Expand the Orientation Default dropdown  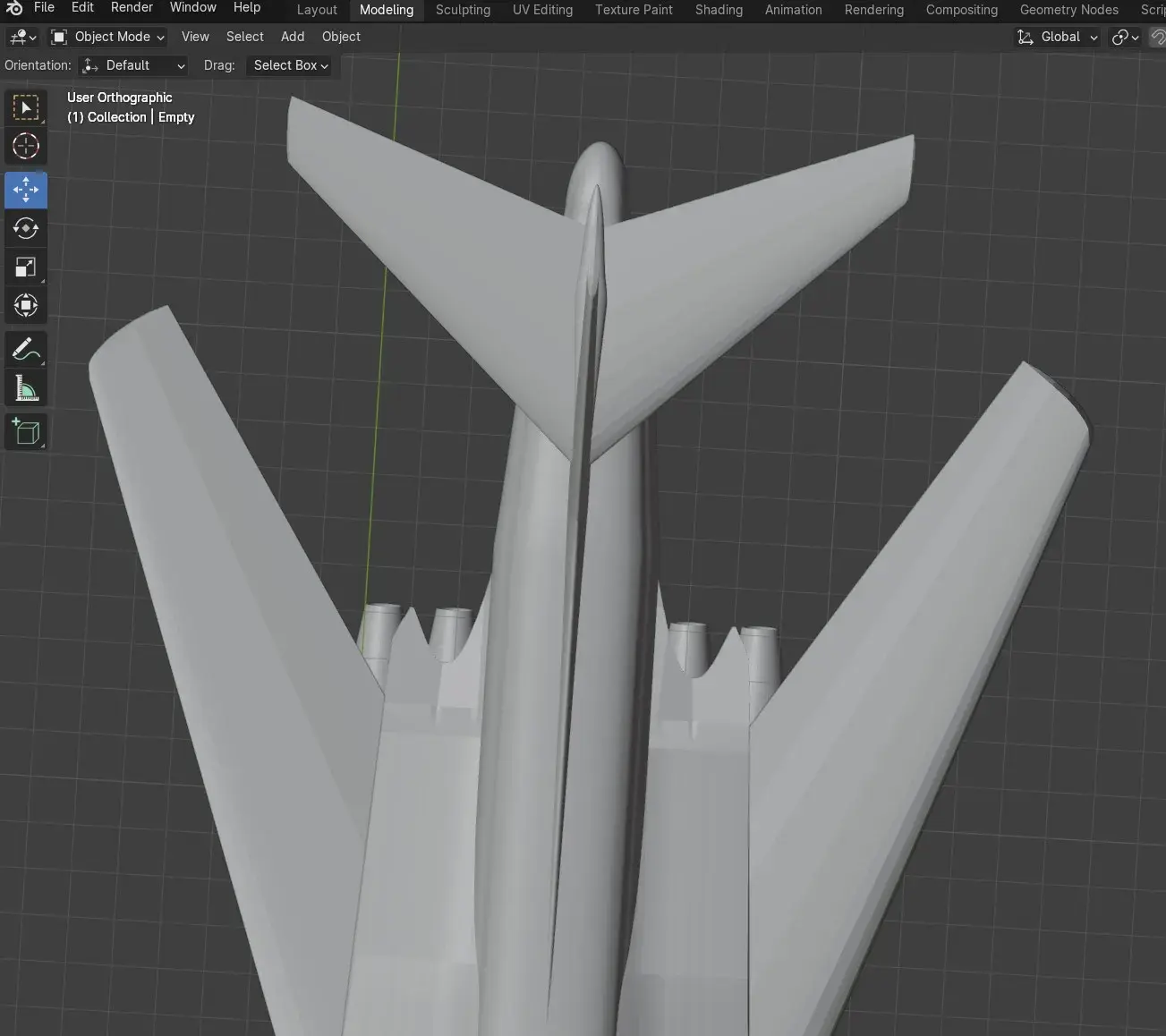pyautogui.click(x=133, y=65)
